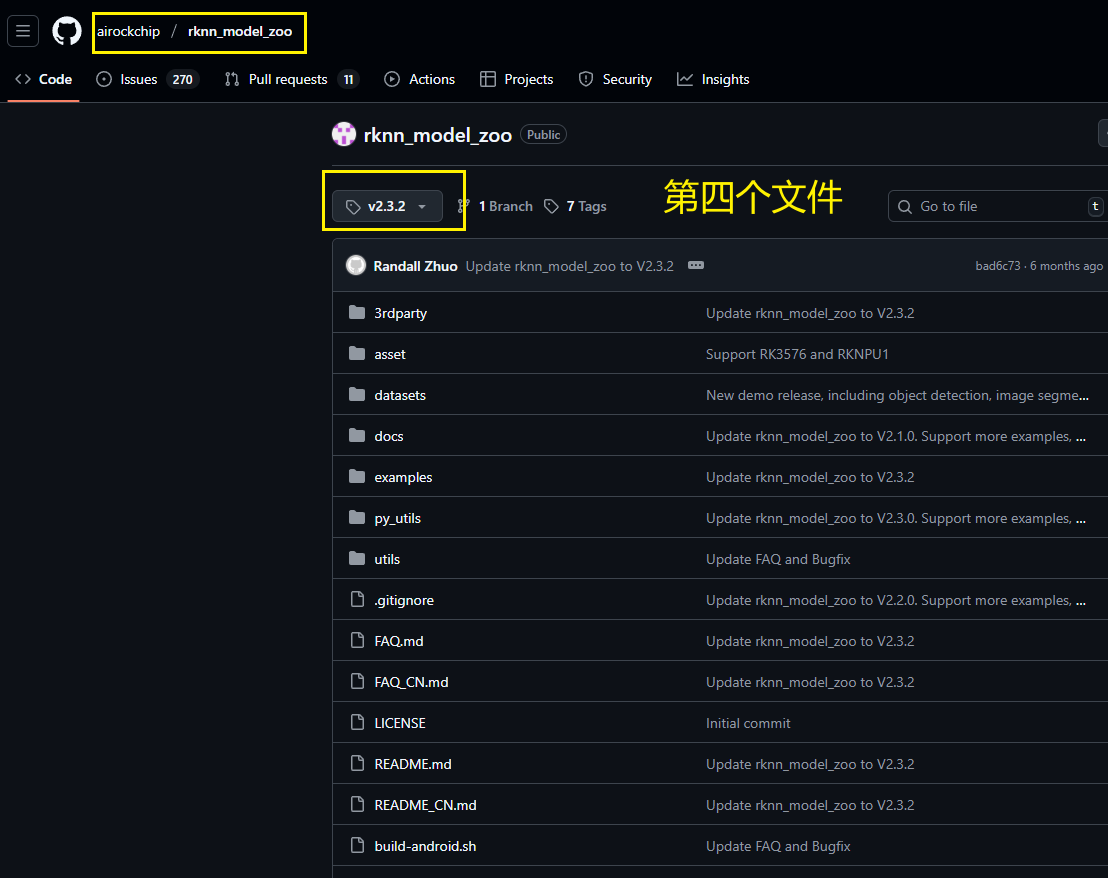
Task: Open utils commit 'Update FAQ and Bugfix'
Action: click(778, 559)
